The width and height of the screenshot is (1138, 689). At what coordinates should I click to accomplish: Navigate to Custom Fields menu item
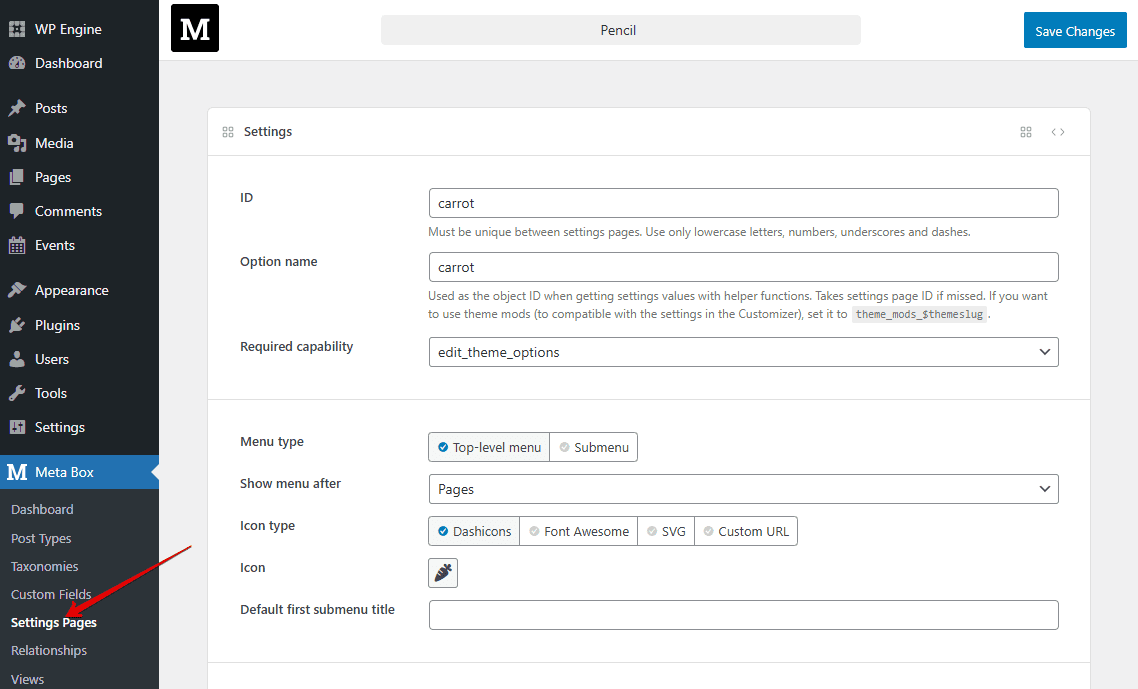[50, 593]
